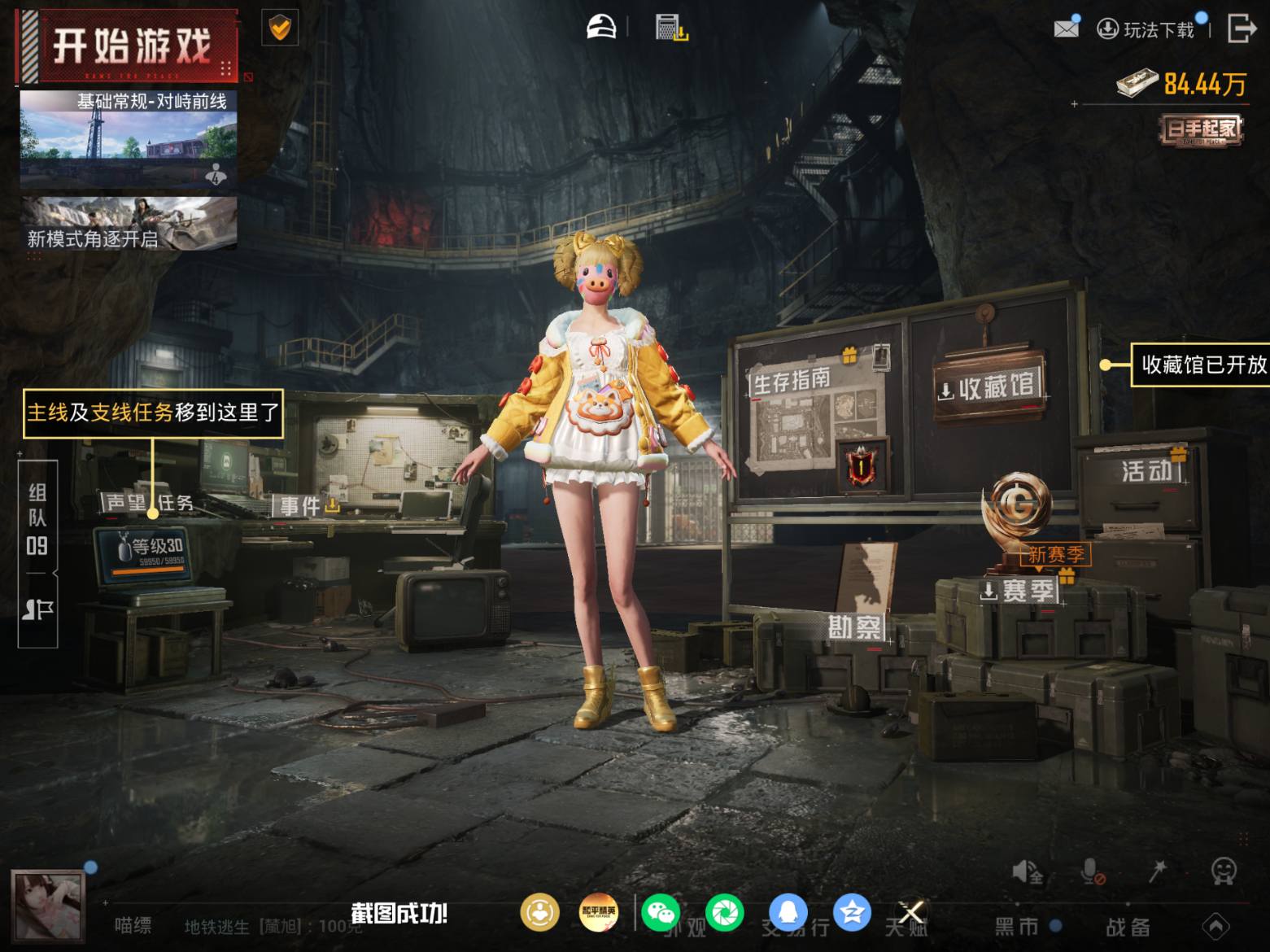Select the player character in the lobby

click(x=596, y=480)
